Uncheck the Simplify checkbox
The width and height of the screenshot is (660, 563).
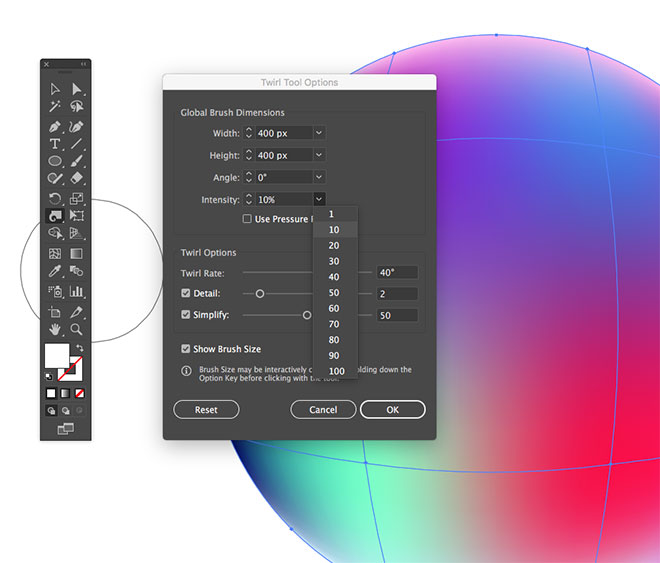click(186, 315)
